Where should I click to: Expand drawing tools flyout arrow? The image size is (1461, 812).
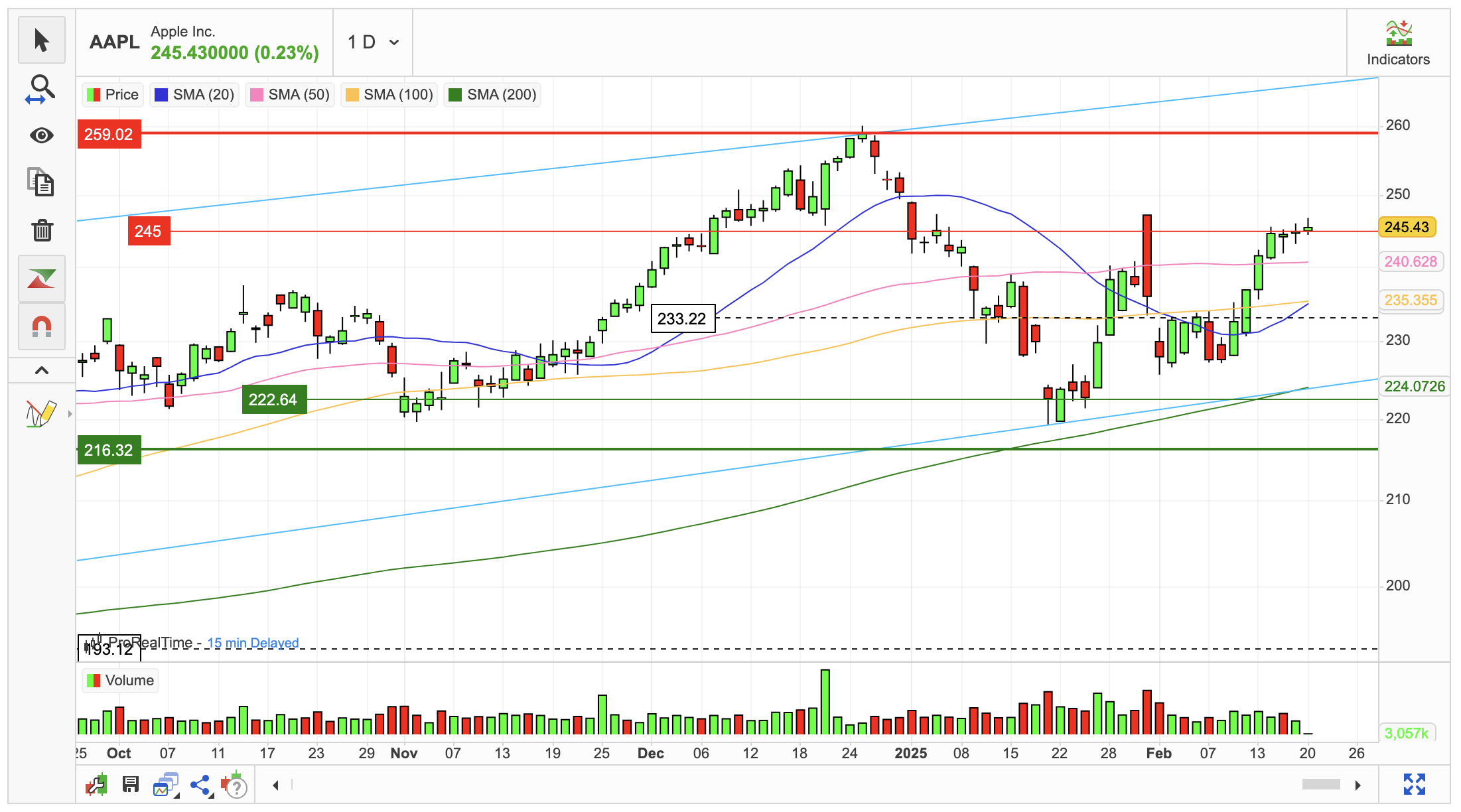click(70, 414)
